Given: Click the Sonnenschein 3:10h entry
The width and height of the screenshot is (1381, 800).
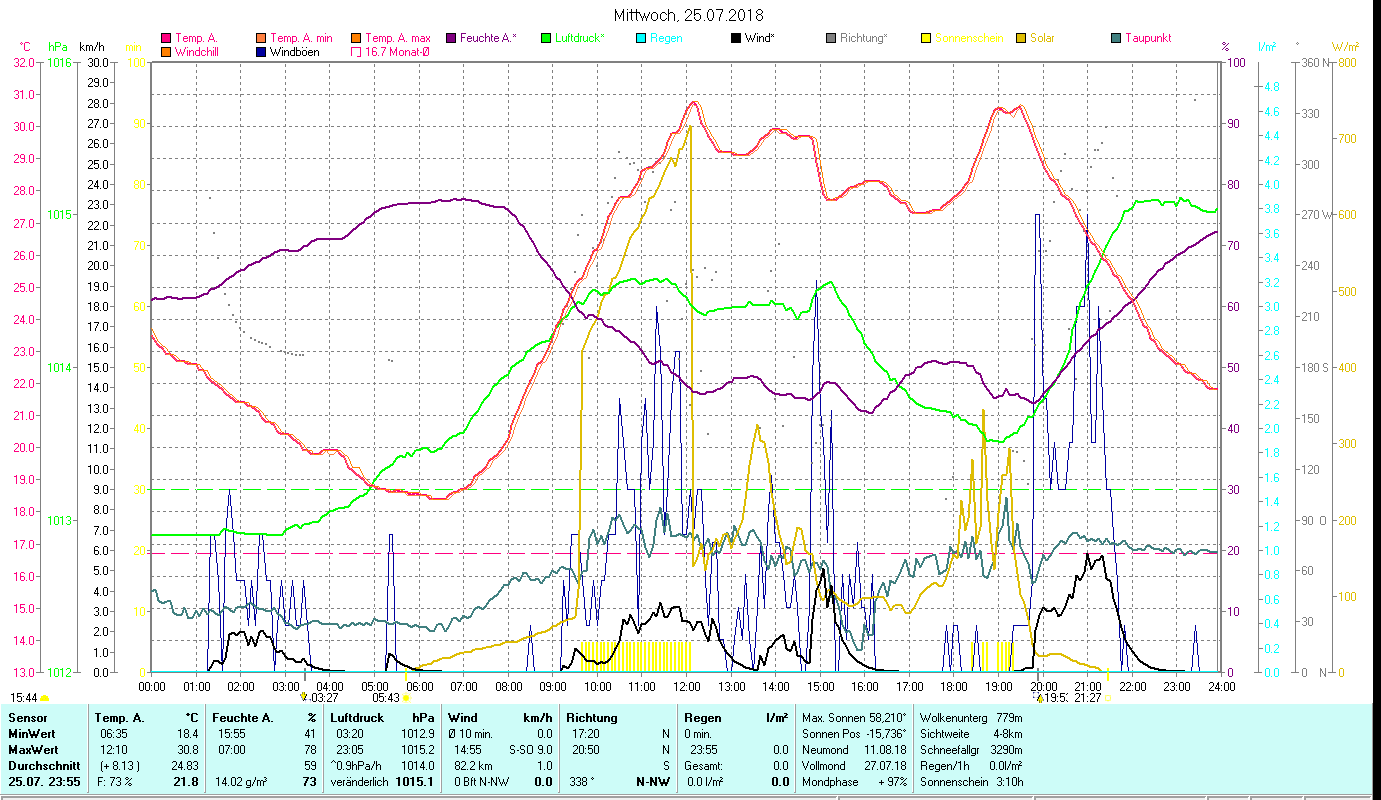Looking at the screenshot, I should pyautogui.click(x=970, y=782).
